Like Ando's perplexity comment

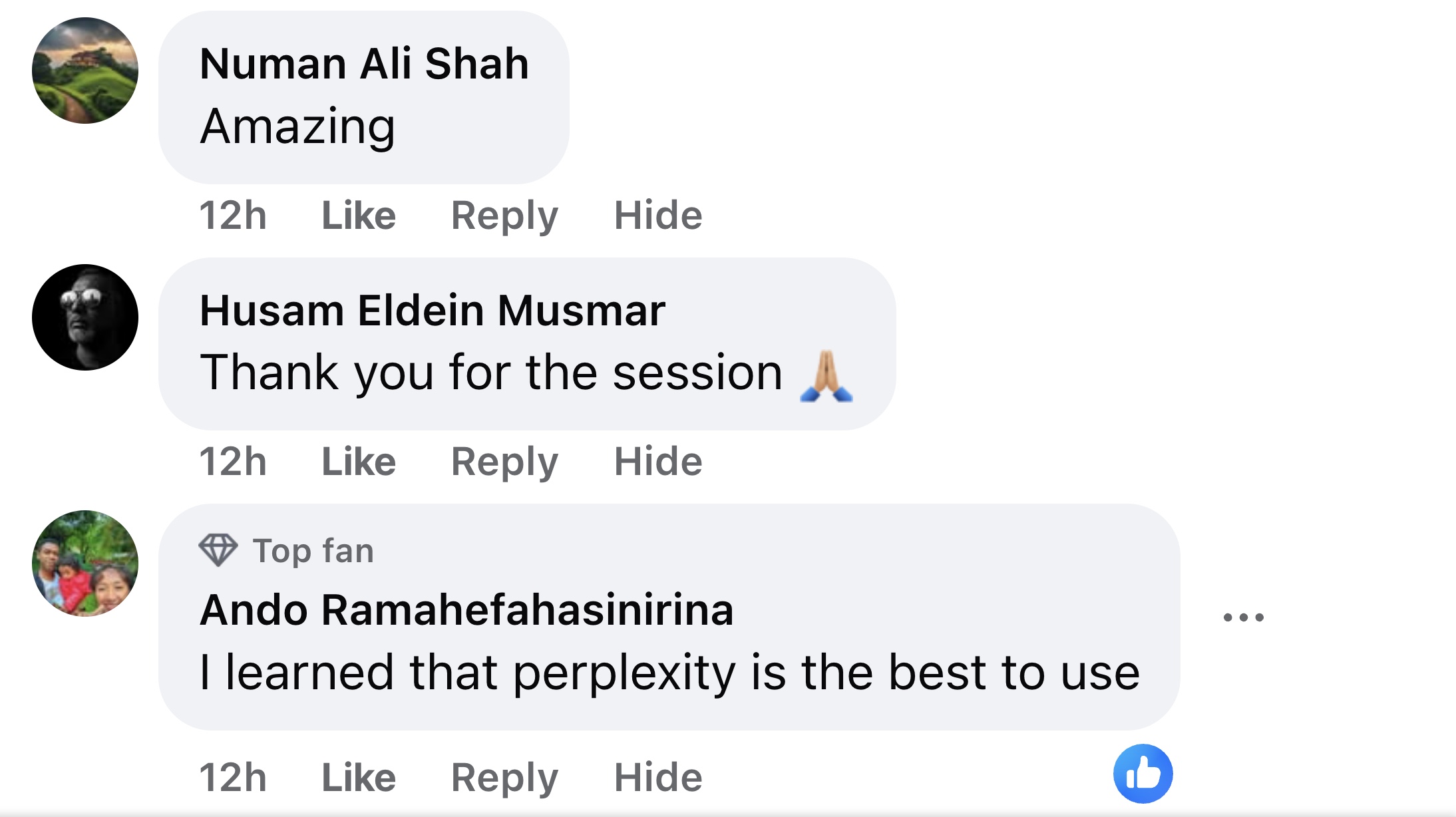point(359,777)
